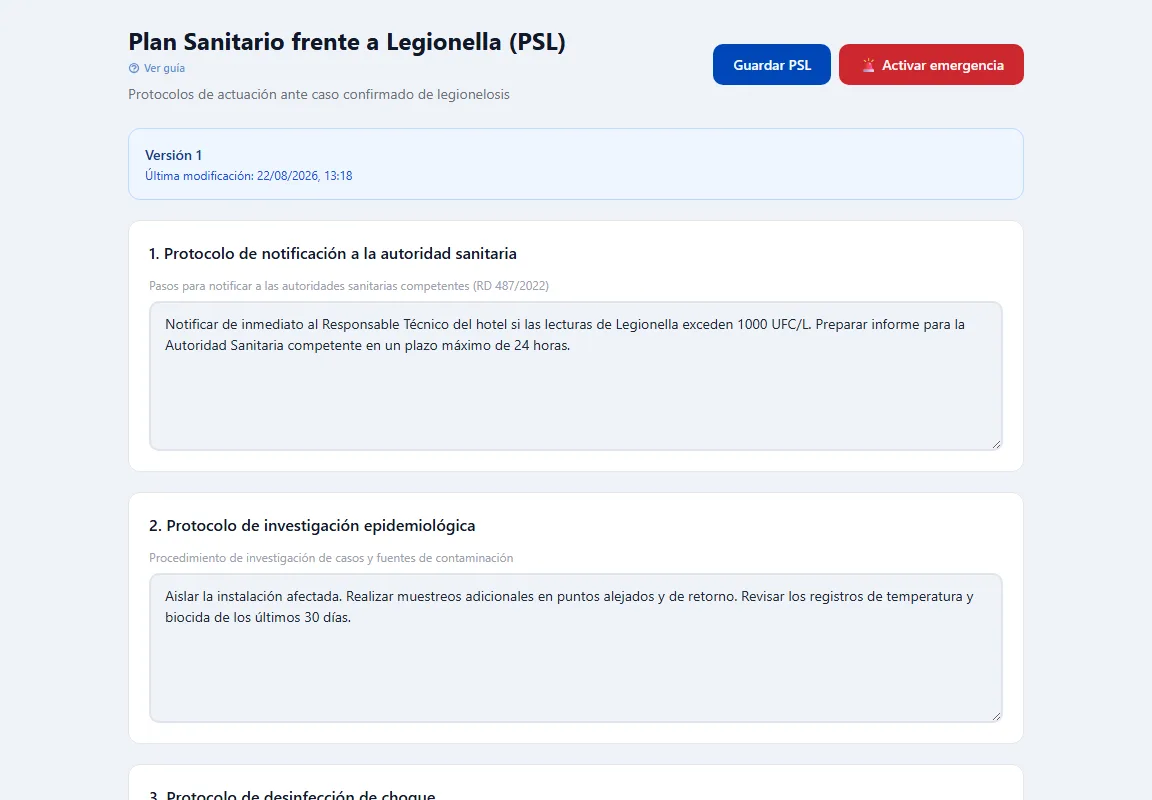Click the RD 487/2022 helper description
Viewport: 1152px width, 800px height.
point(349,286)
